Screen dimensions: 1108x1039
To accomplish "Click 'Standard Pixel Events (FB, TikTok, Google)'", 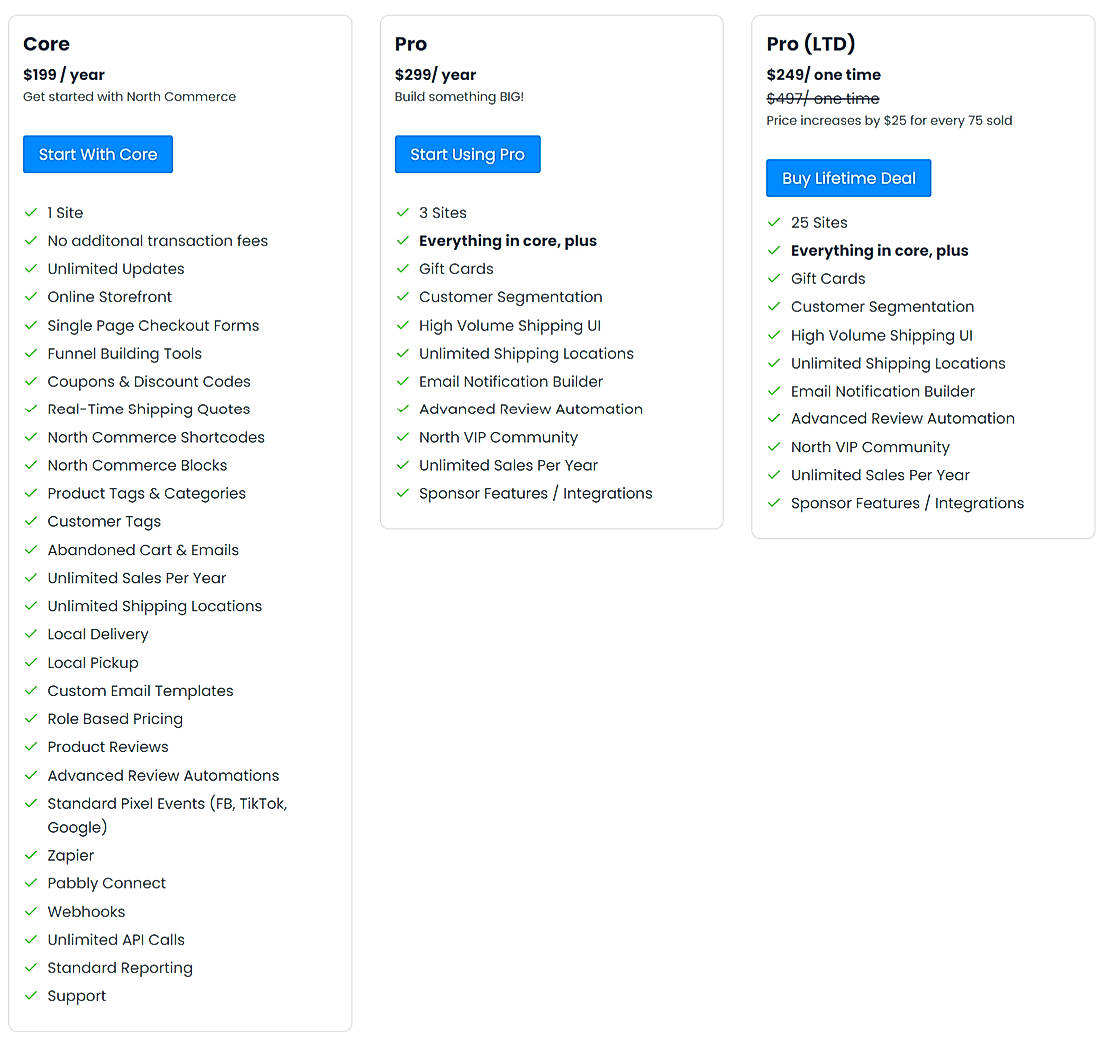I will pyautogui.click(x=167, y=815).
